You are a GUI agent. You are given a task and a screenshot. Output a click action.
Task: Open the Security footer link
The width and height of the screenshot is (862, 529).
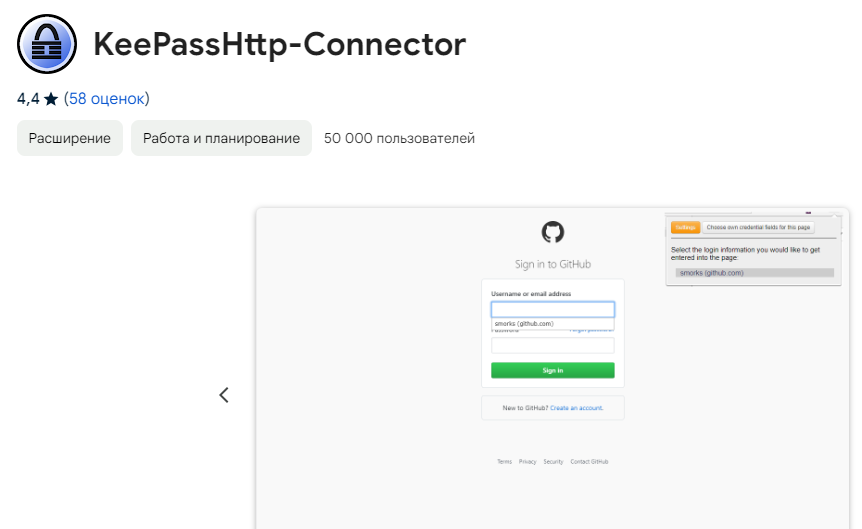553,462
